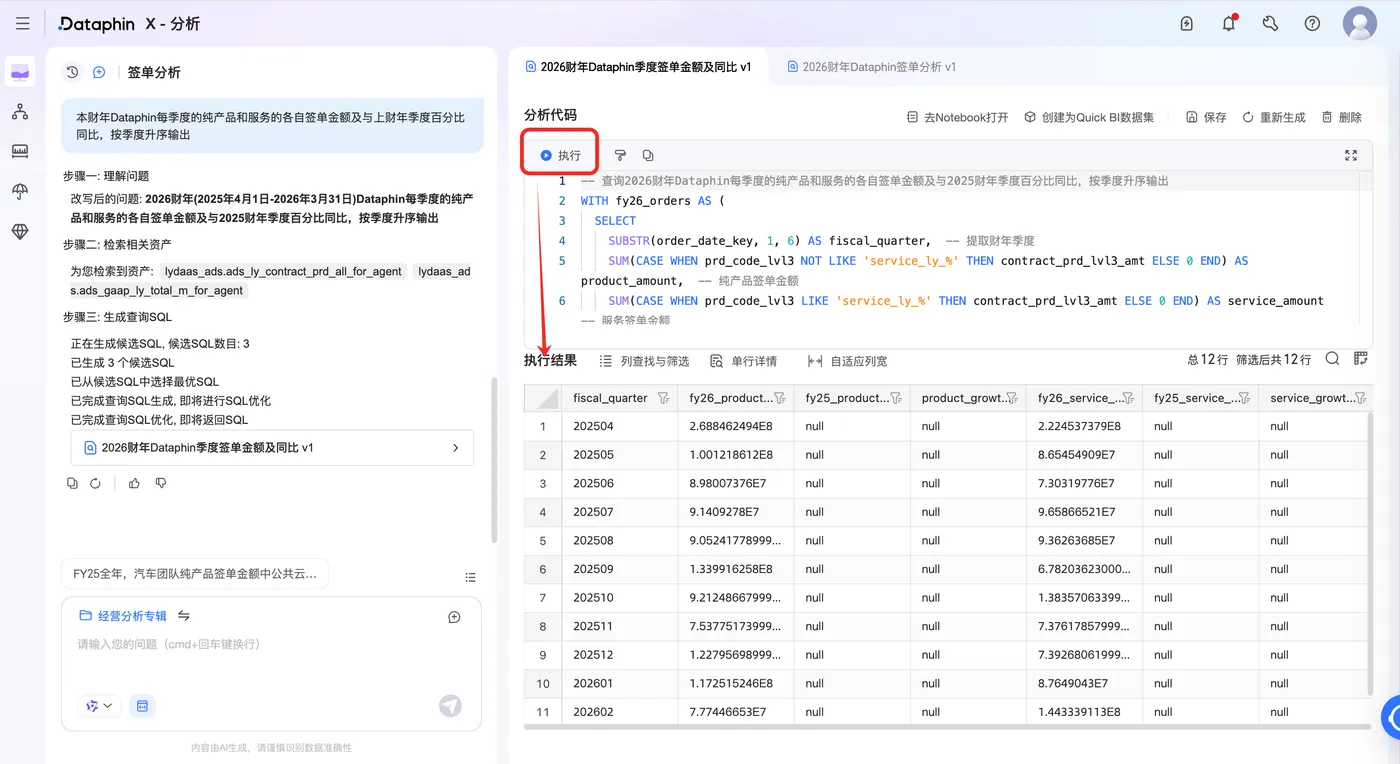1400x764 pixels.
Task: Give the answer a thumbs up
Action: 134,483
